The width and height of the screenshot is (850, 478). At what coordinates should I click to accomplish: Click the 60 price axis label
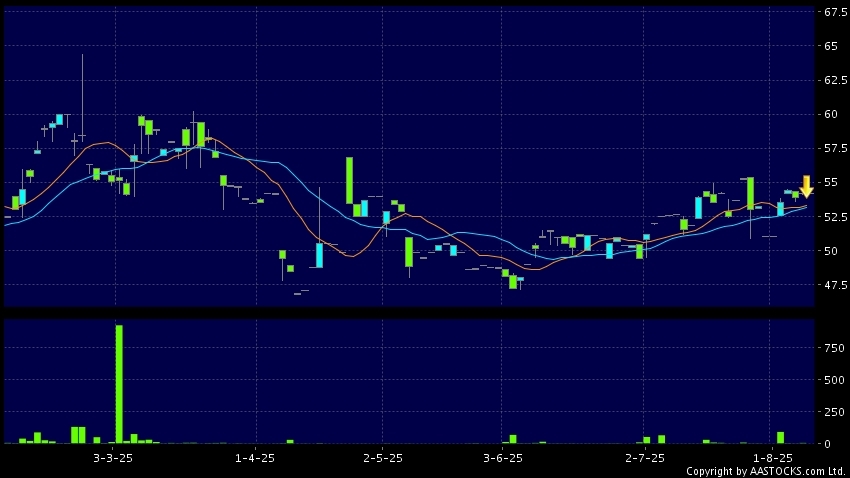click(831, 114)
